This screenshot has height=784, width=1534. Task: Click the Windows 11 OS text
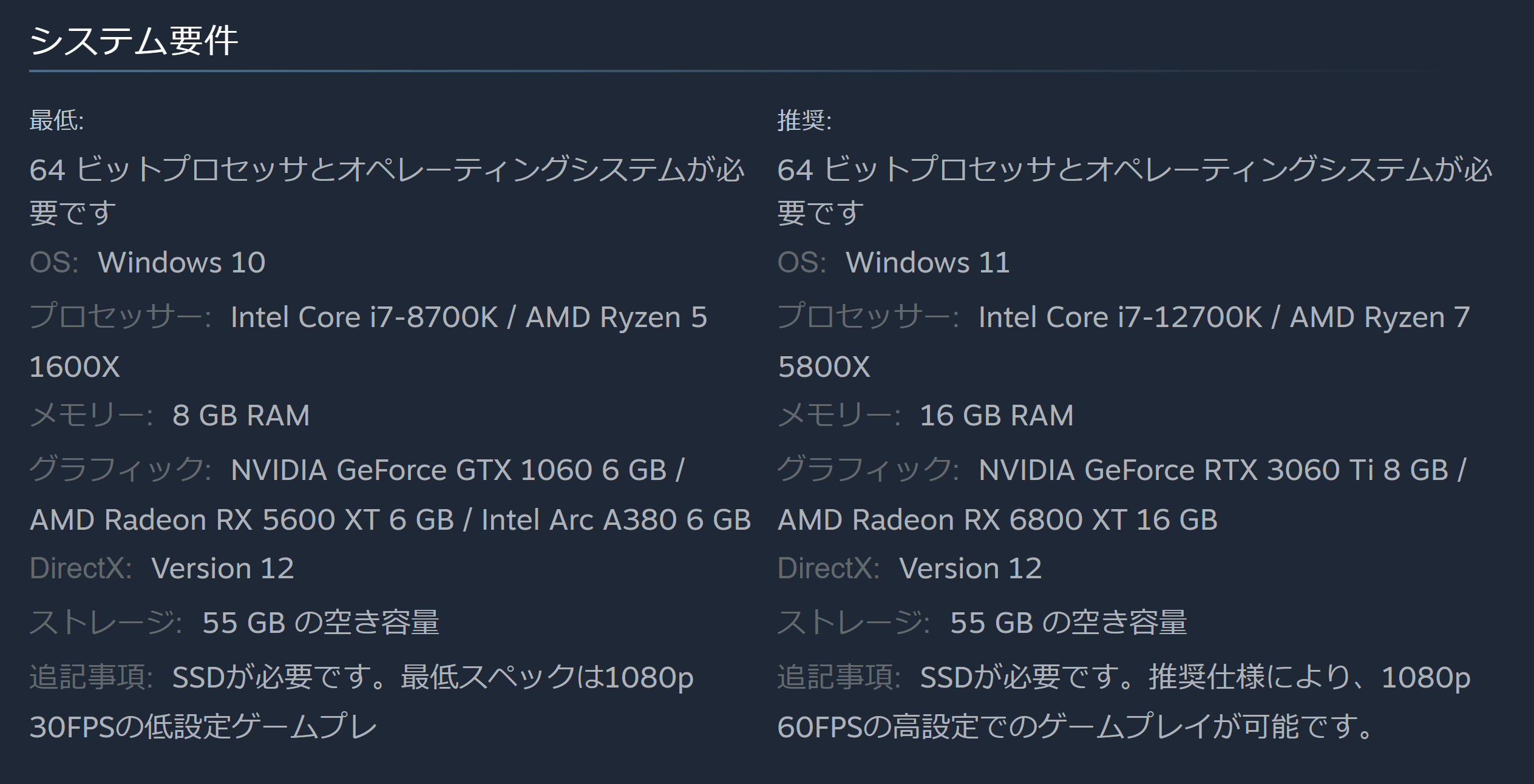click(928, 263)
